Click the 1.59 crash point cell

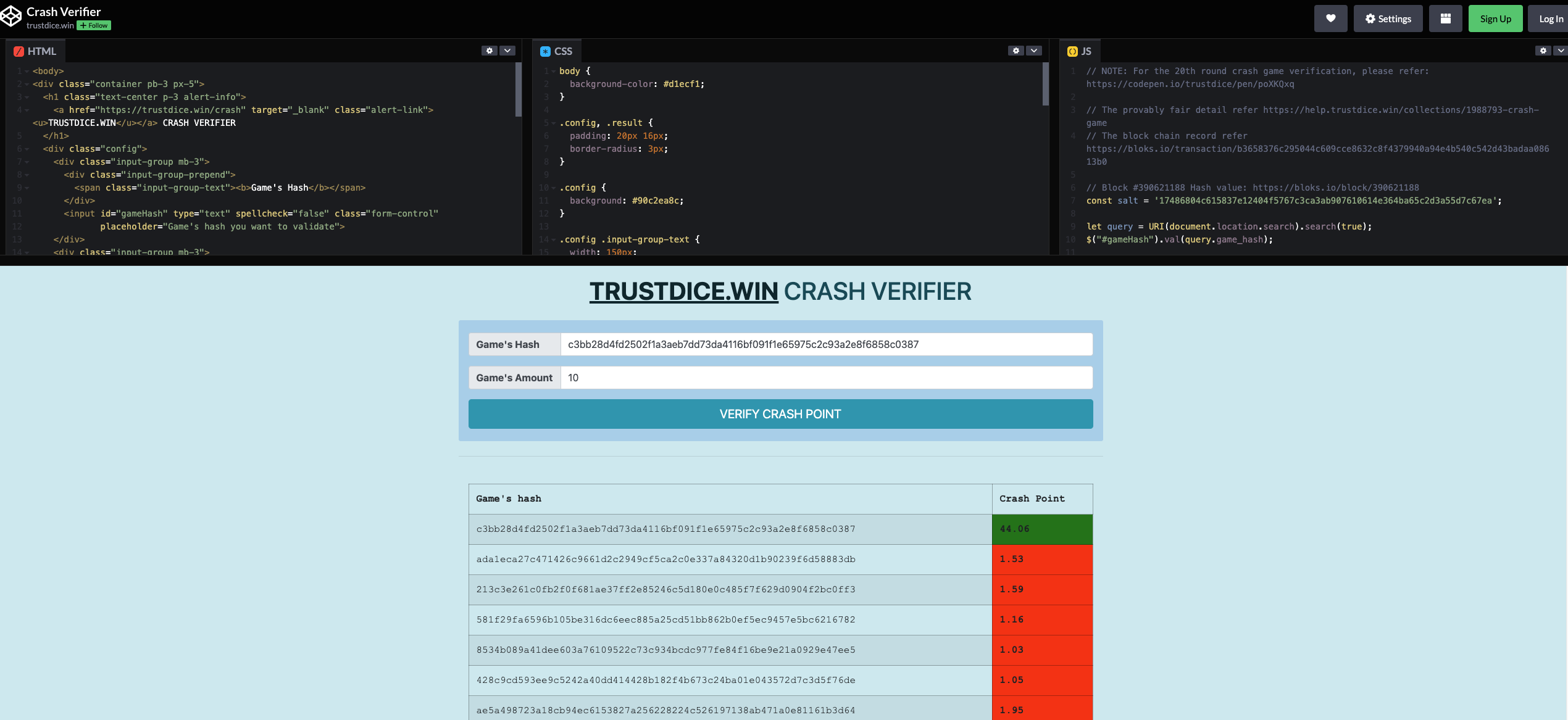tap(1042, 590)
